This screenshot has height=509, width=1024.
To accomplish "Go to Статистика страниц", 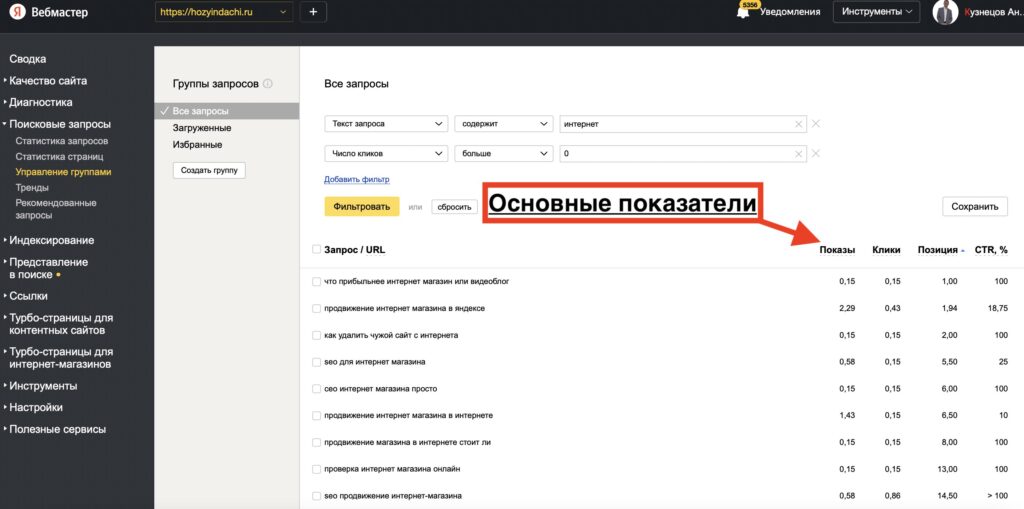I will coord(59,157).
